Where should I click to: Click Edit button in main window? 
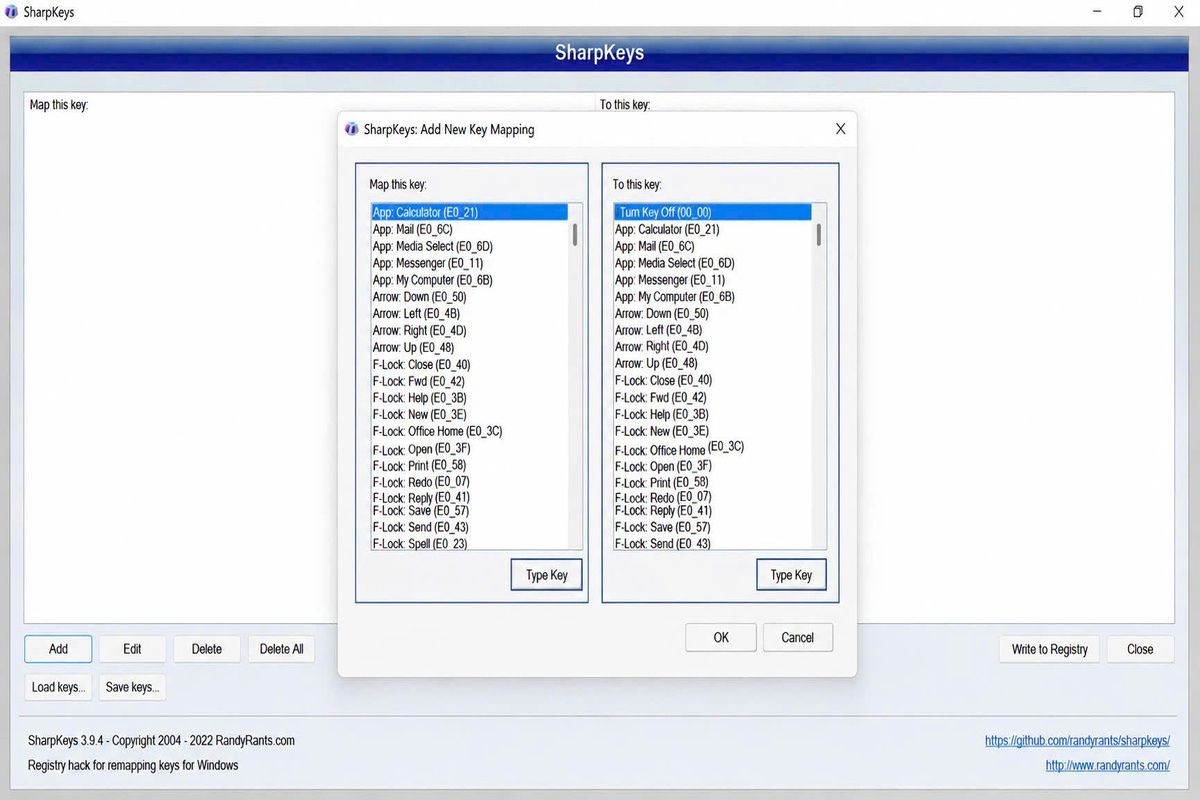132,649
